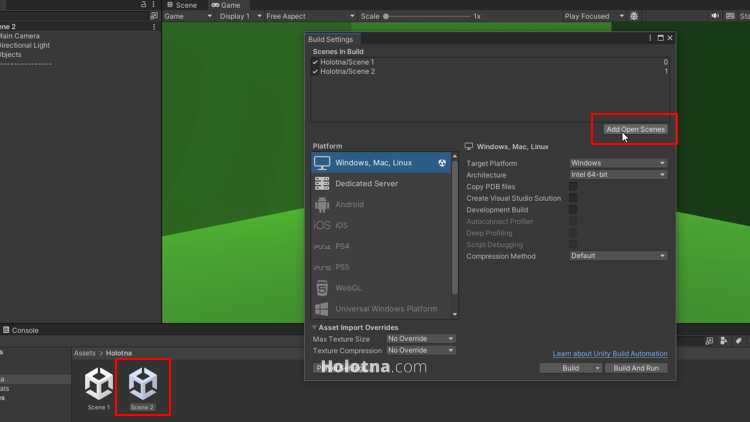Click the Build And Run button
The width and height of the screenshot is (750, 422).
636,368
